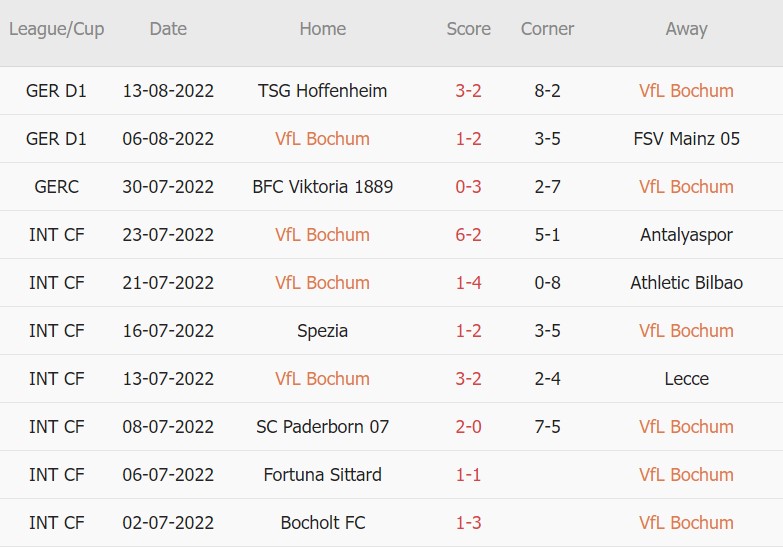Click Athletic Bilbao team name
The height and width of the screenshot is (547, 783).
coord(686,283)
